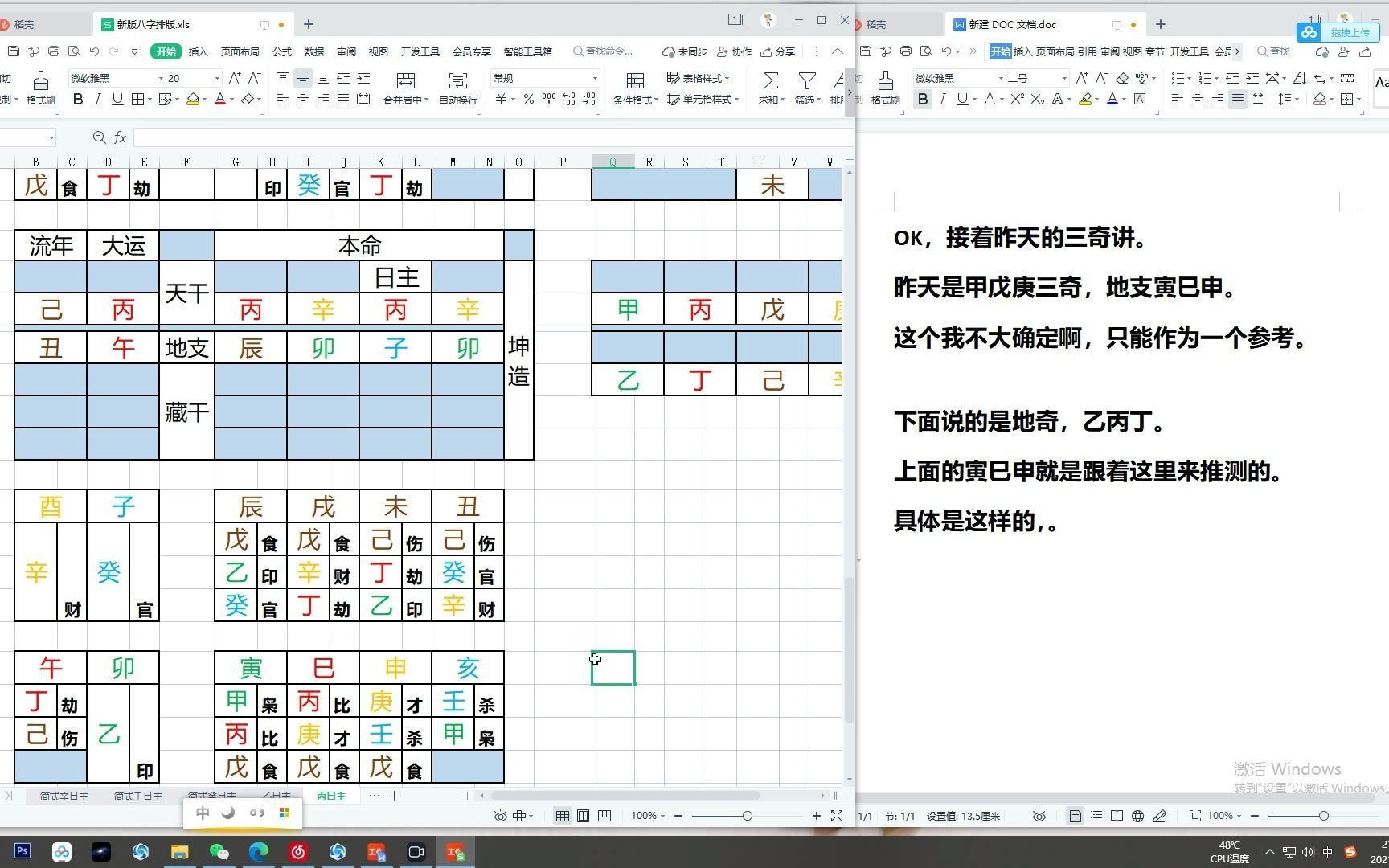
Task: Toggle bold in the document toolbar
Action: coord(923,99)
